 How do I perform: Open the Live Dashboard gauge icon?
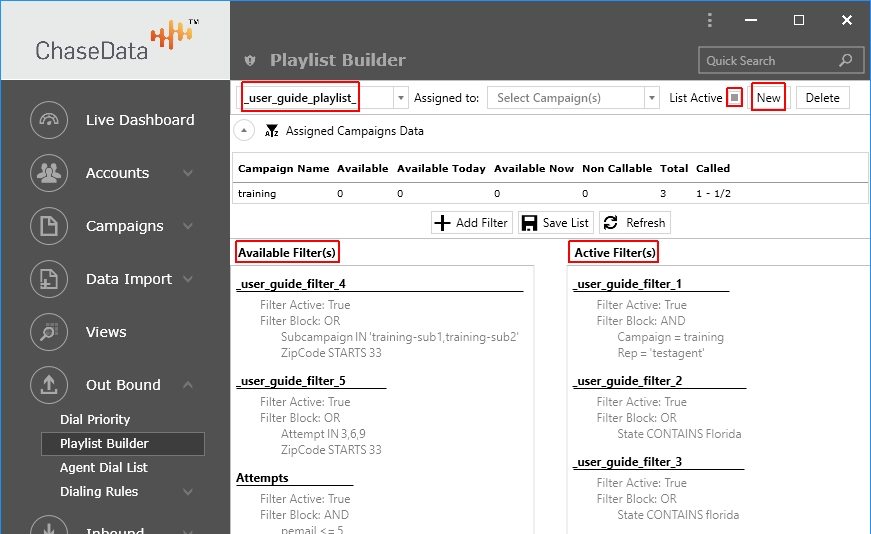49,120
